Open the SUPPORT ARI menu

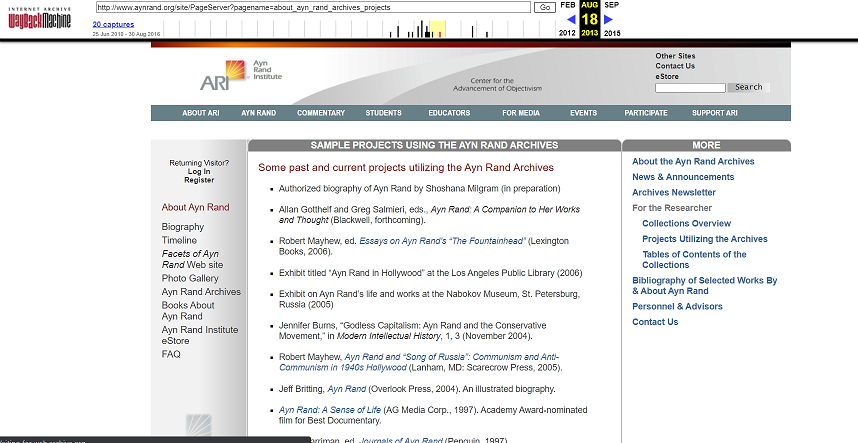pyautogui.click(x=715, y=113)
